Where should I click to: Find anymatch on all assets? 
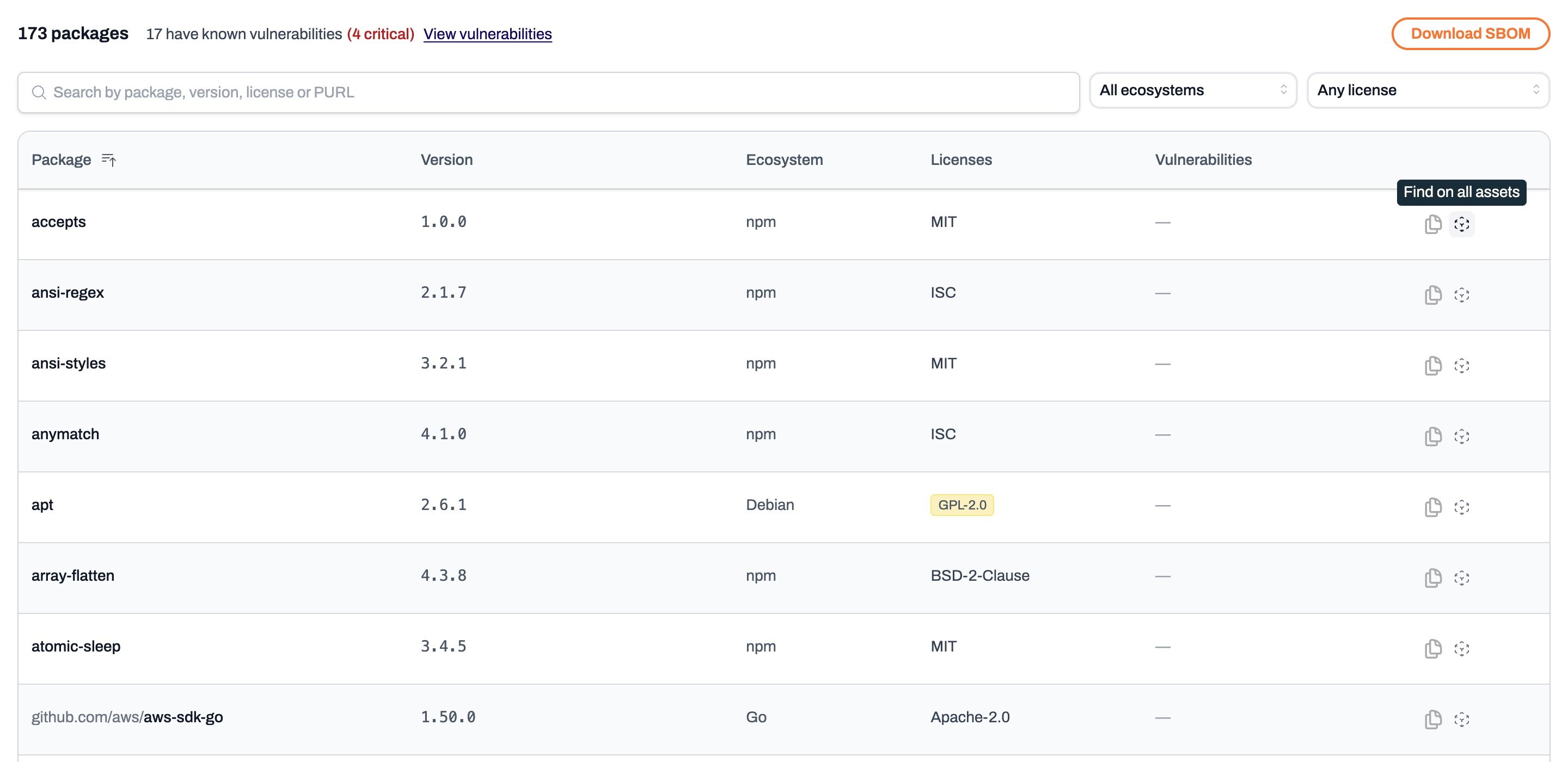click(1461, 437)
